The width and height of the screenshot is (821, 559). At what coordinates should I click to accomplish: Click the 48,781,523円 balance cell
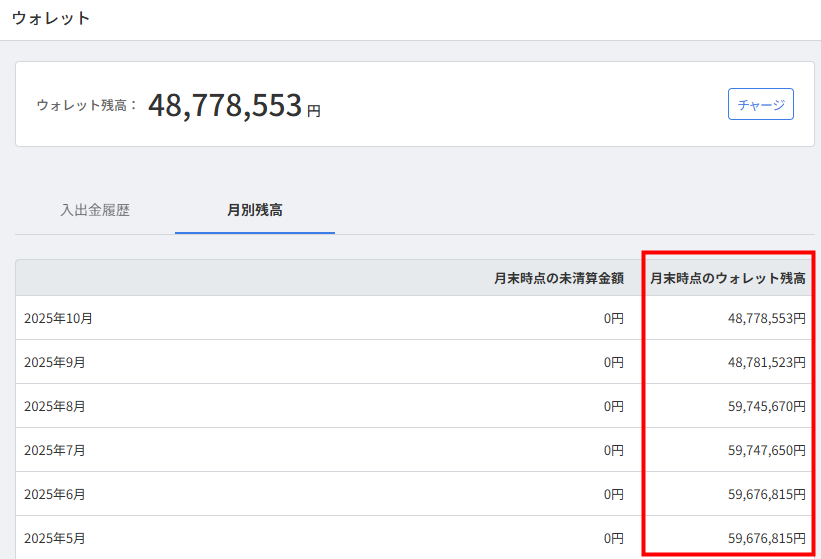pos(766,363)
